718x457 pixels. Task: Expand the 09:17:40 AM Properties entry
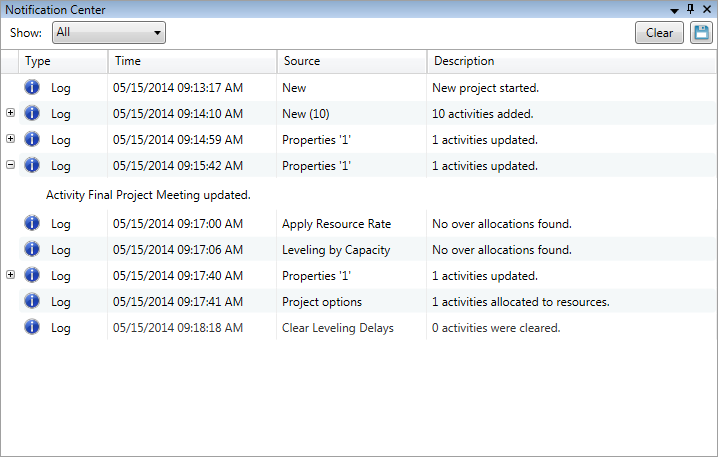(x=11, y=275)
